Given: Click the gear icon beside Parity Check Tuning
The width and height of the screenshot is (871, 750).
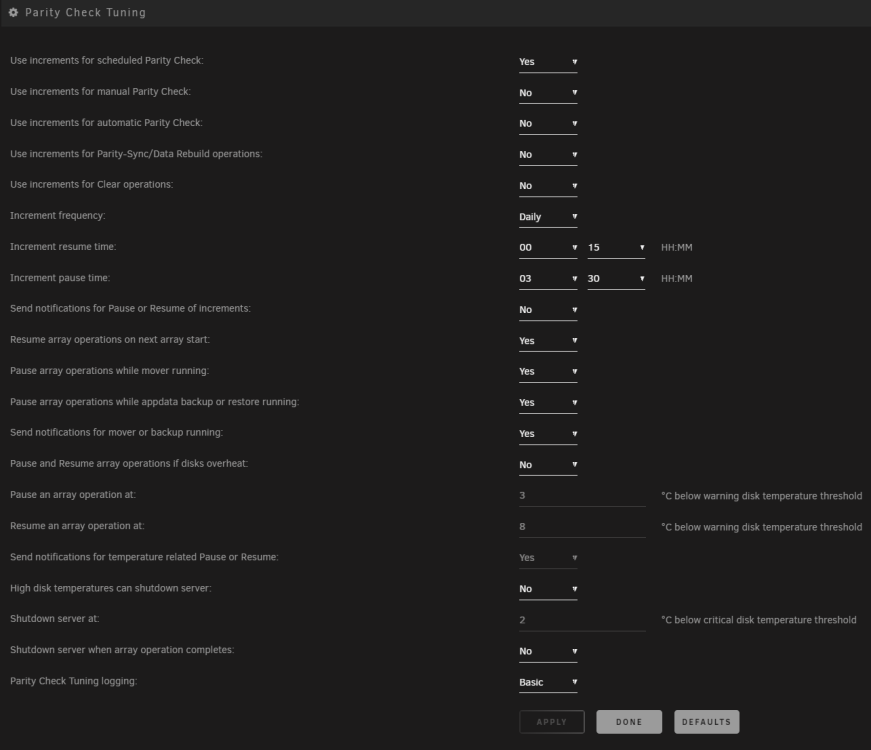Looking at the screenshot, I should [x=13, y=12].
